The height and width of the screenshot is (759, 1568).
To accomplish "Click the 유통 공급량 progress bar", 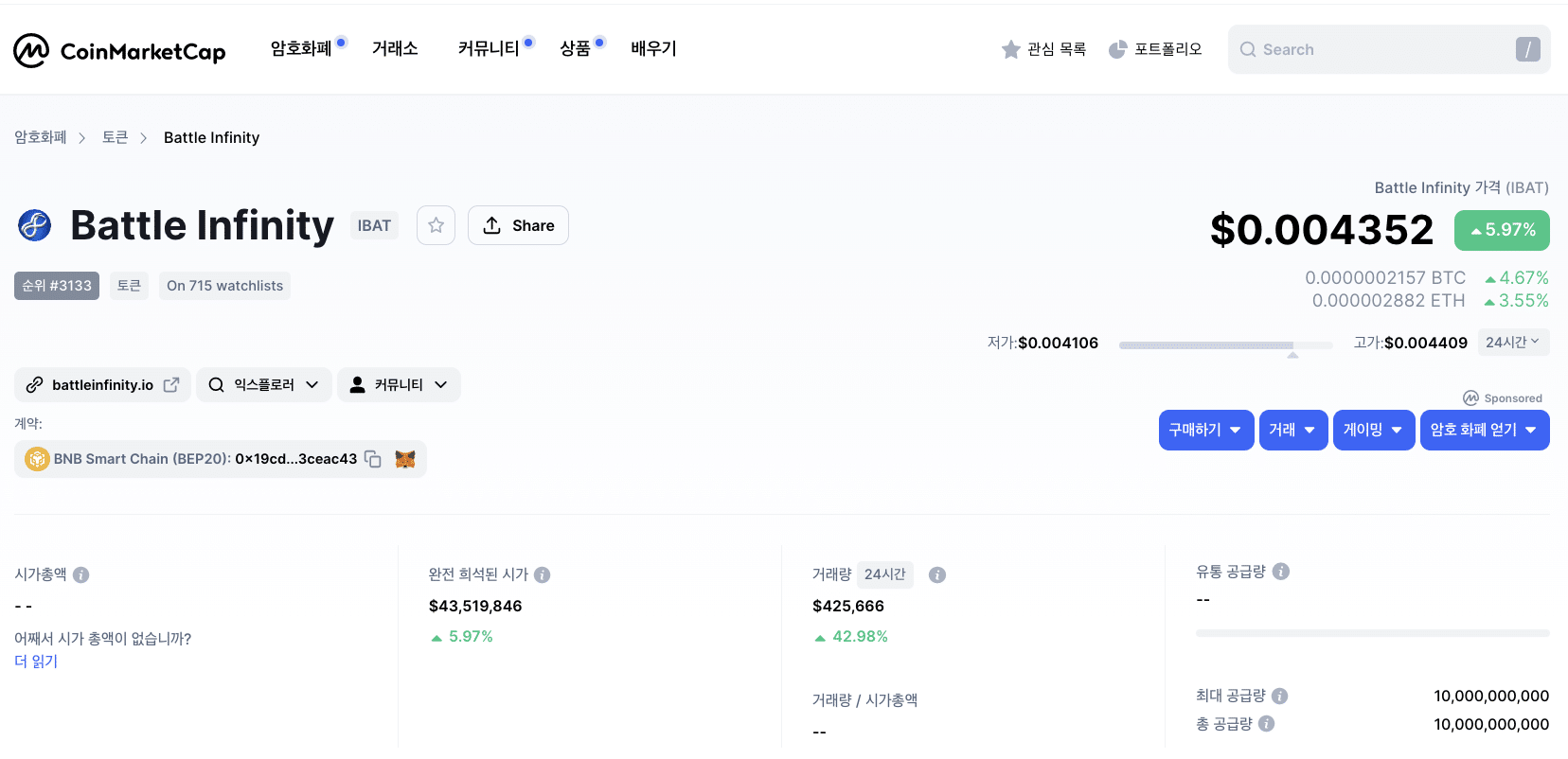I will [1373, 633].
